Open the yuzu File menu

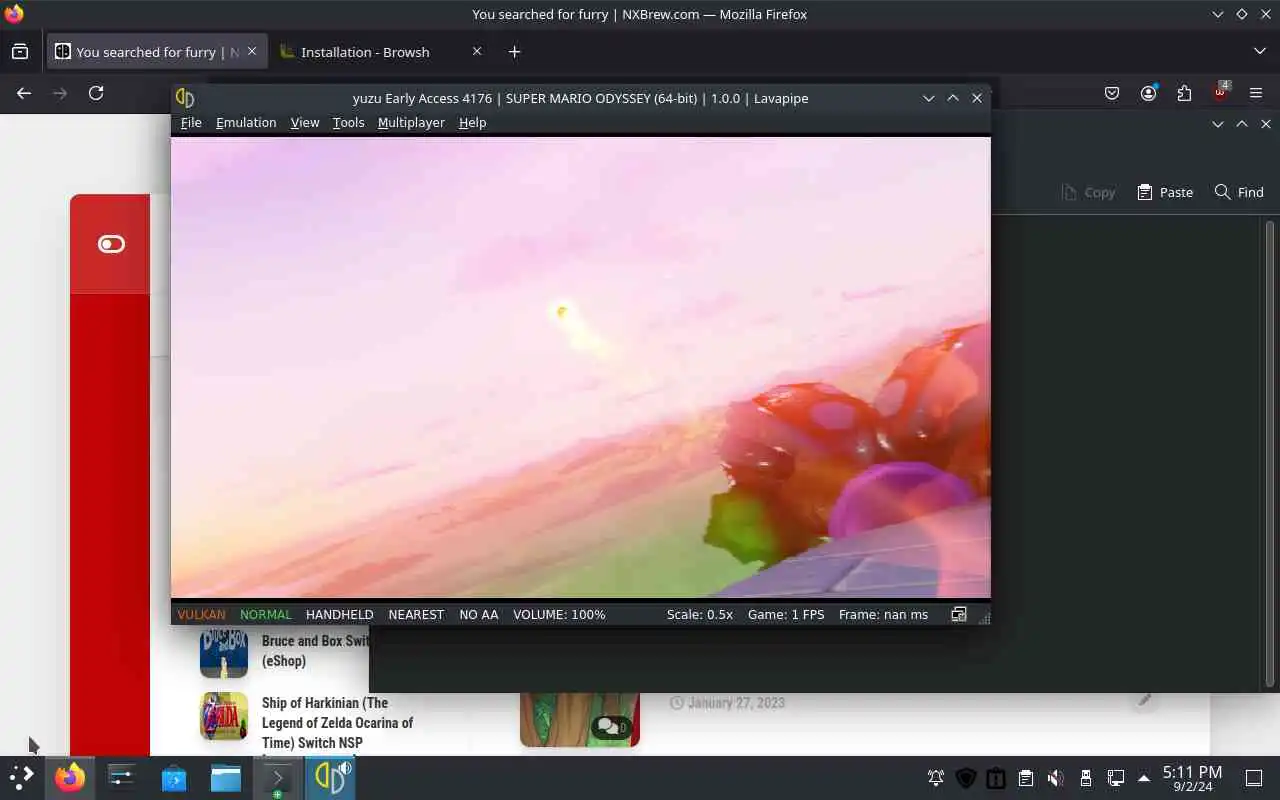tap(191, 122)
